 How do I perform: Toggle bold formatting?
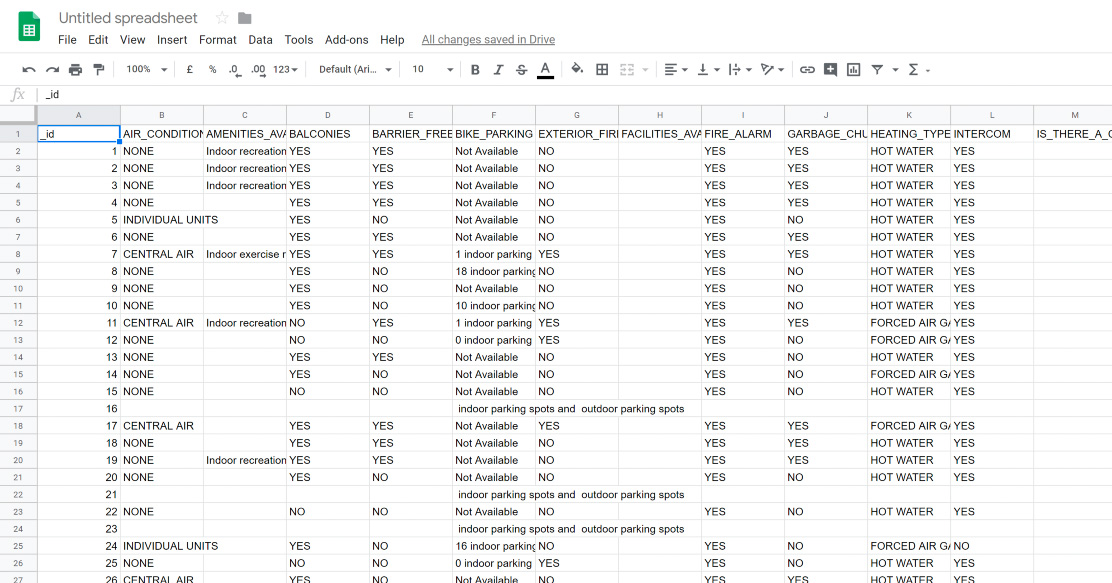475,70
